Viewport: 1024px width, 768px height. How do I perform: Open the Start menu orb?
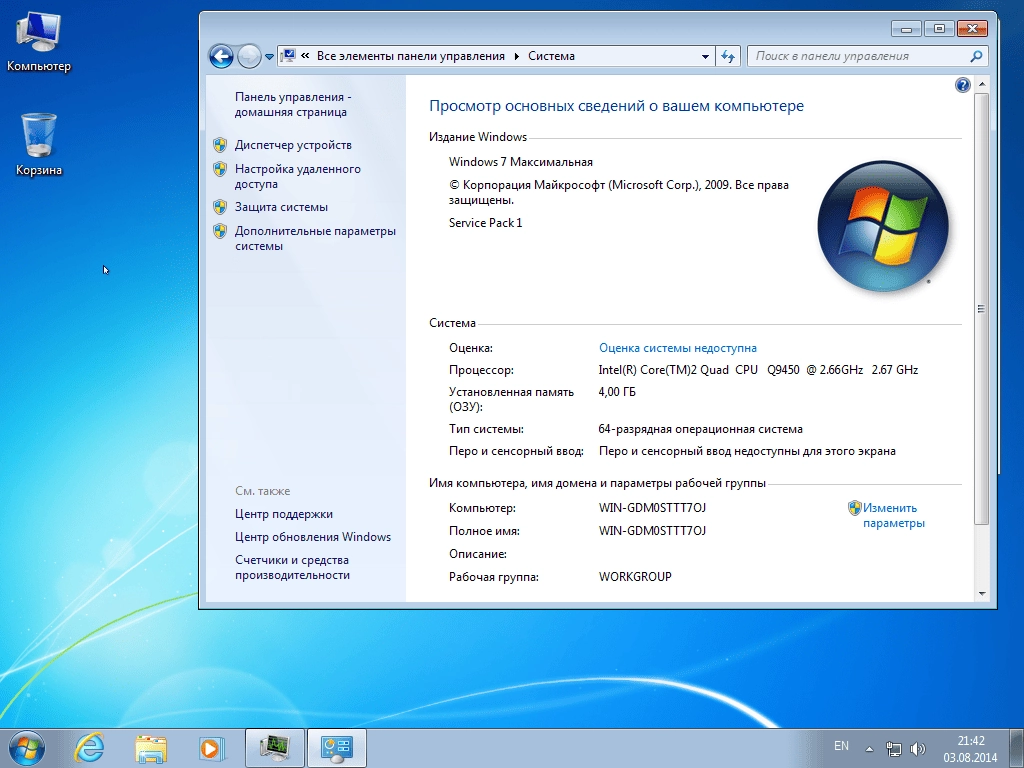coord(27,748)
